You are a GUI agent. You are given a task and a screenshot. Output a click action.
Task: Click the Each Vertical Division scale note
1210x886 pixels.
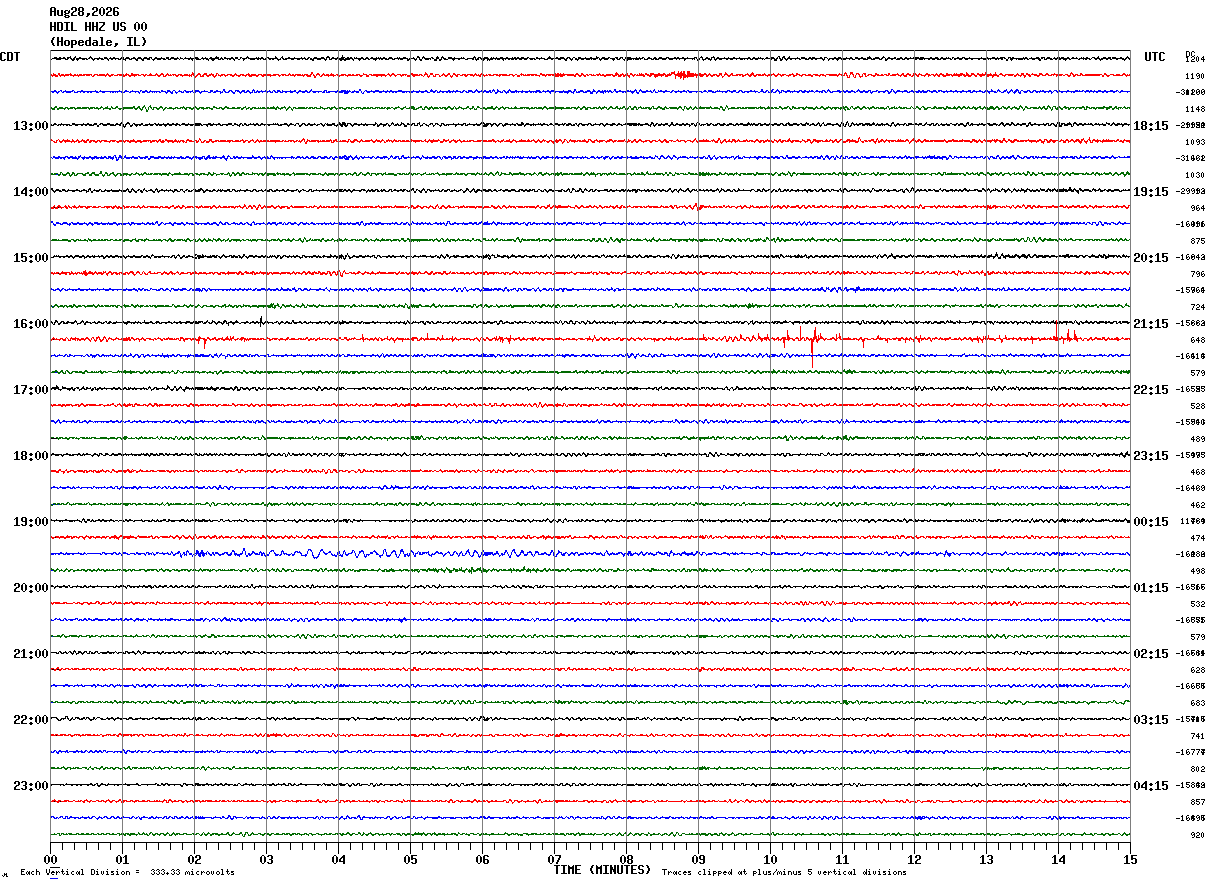coord(127,873)
